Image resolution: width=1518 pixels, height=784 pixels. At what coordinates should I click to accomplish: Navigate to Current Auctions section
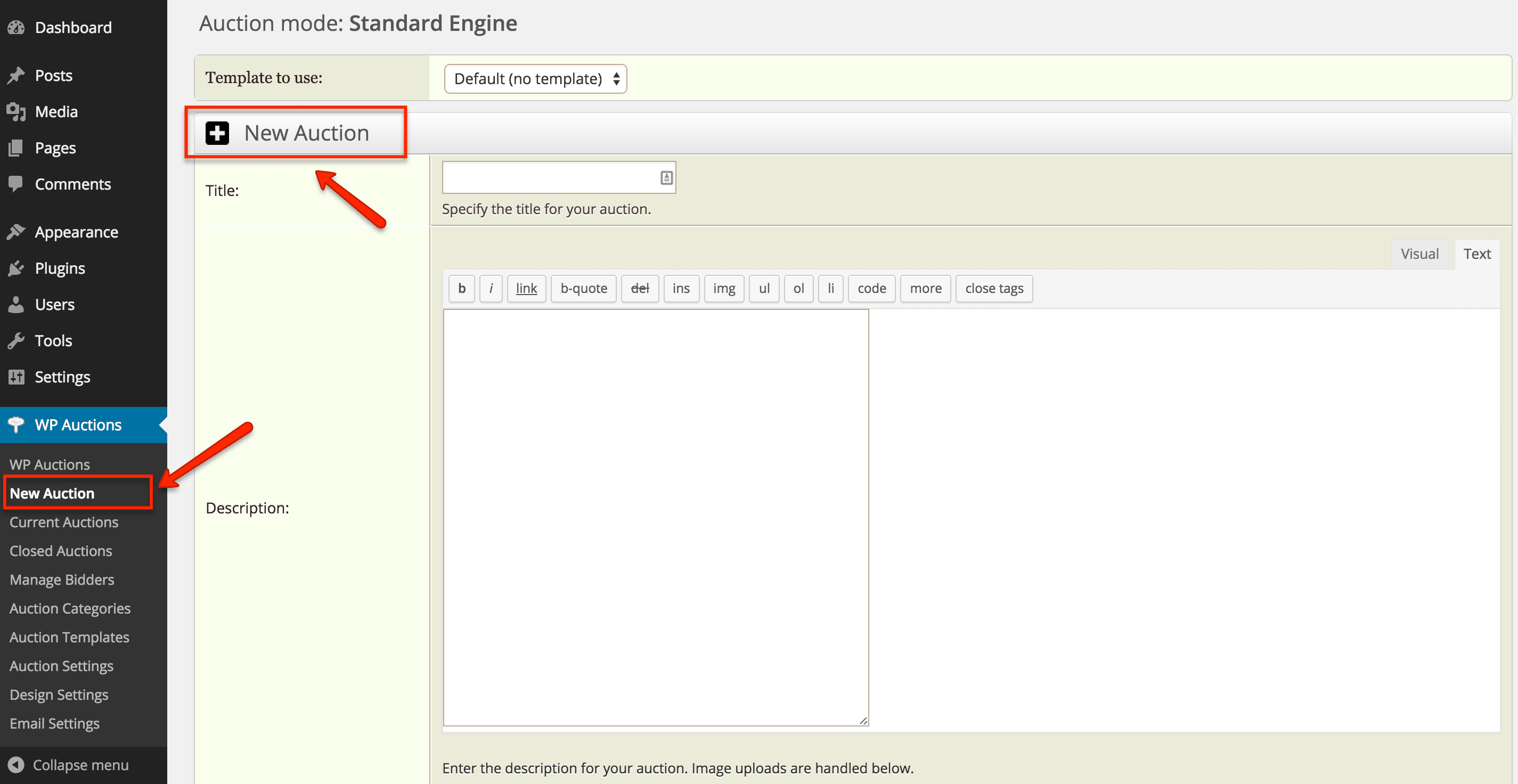click(x=63, y=521)
